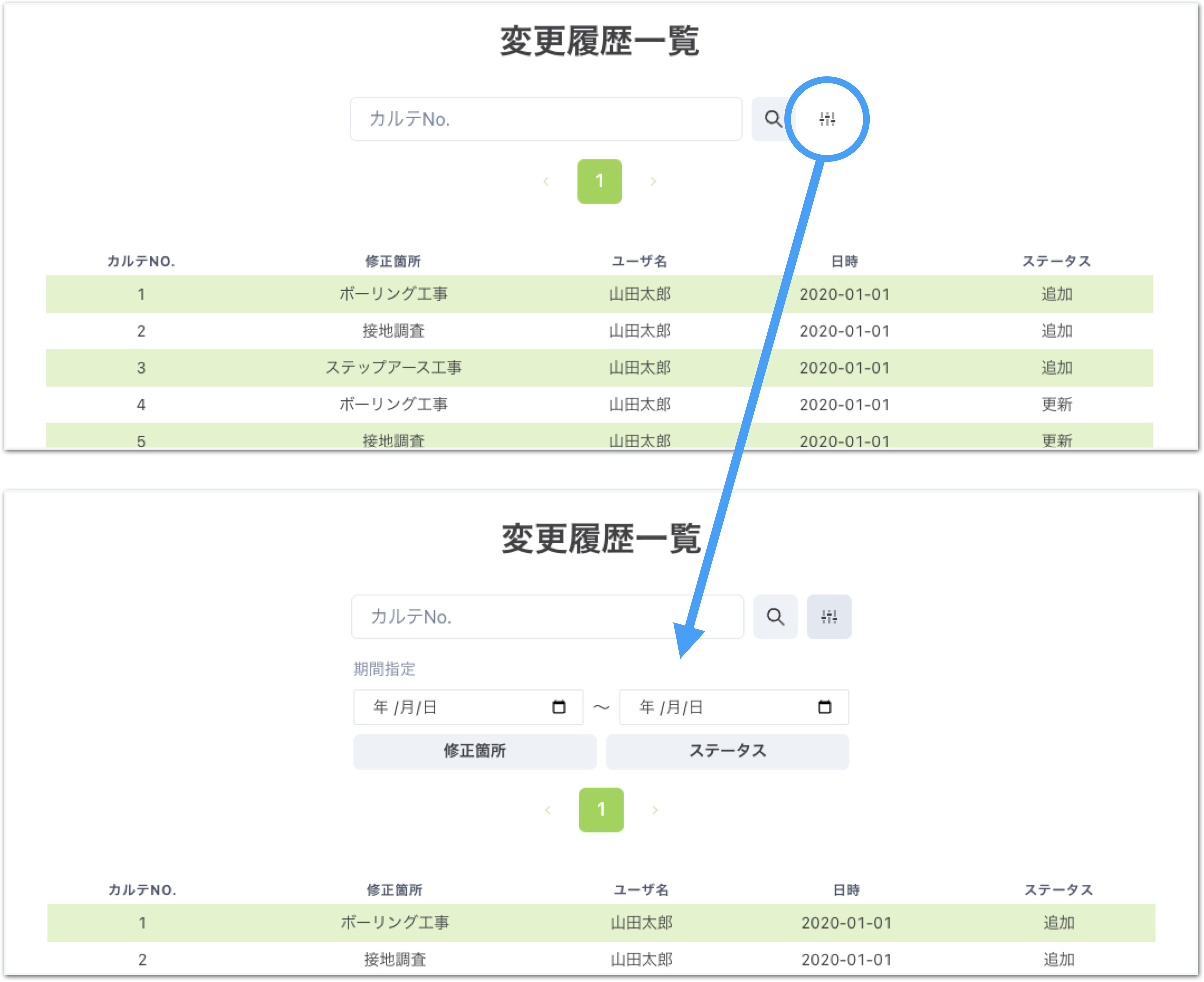1204x982 pixels.
Task: Select page 1 in lower pagination
Action: pyautogui.click(x=601, y=810)
